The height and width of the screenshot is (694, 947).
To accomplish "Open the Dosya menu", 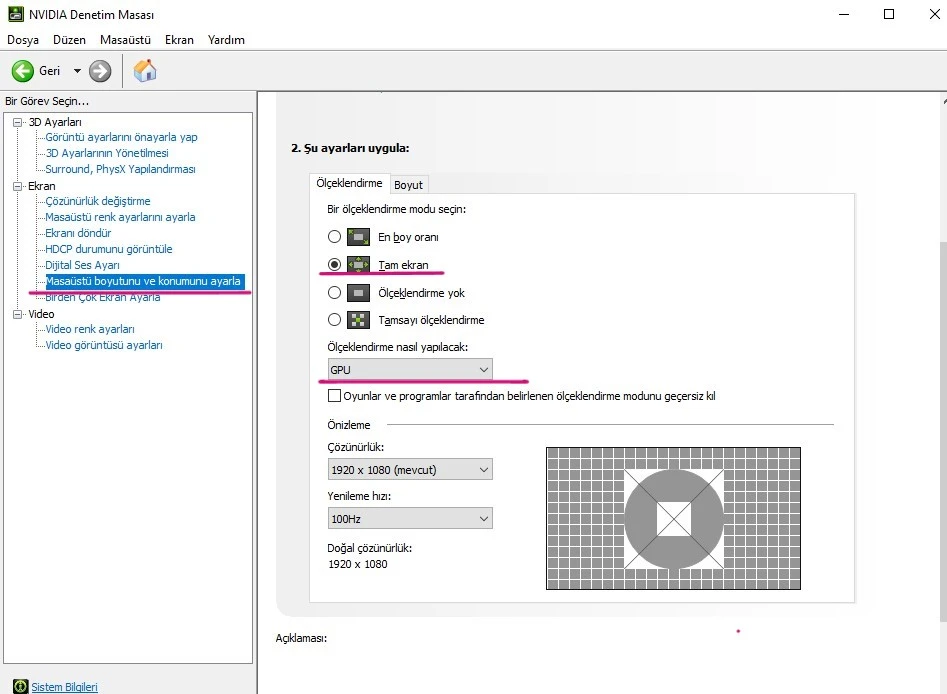I will coord(23,40).
